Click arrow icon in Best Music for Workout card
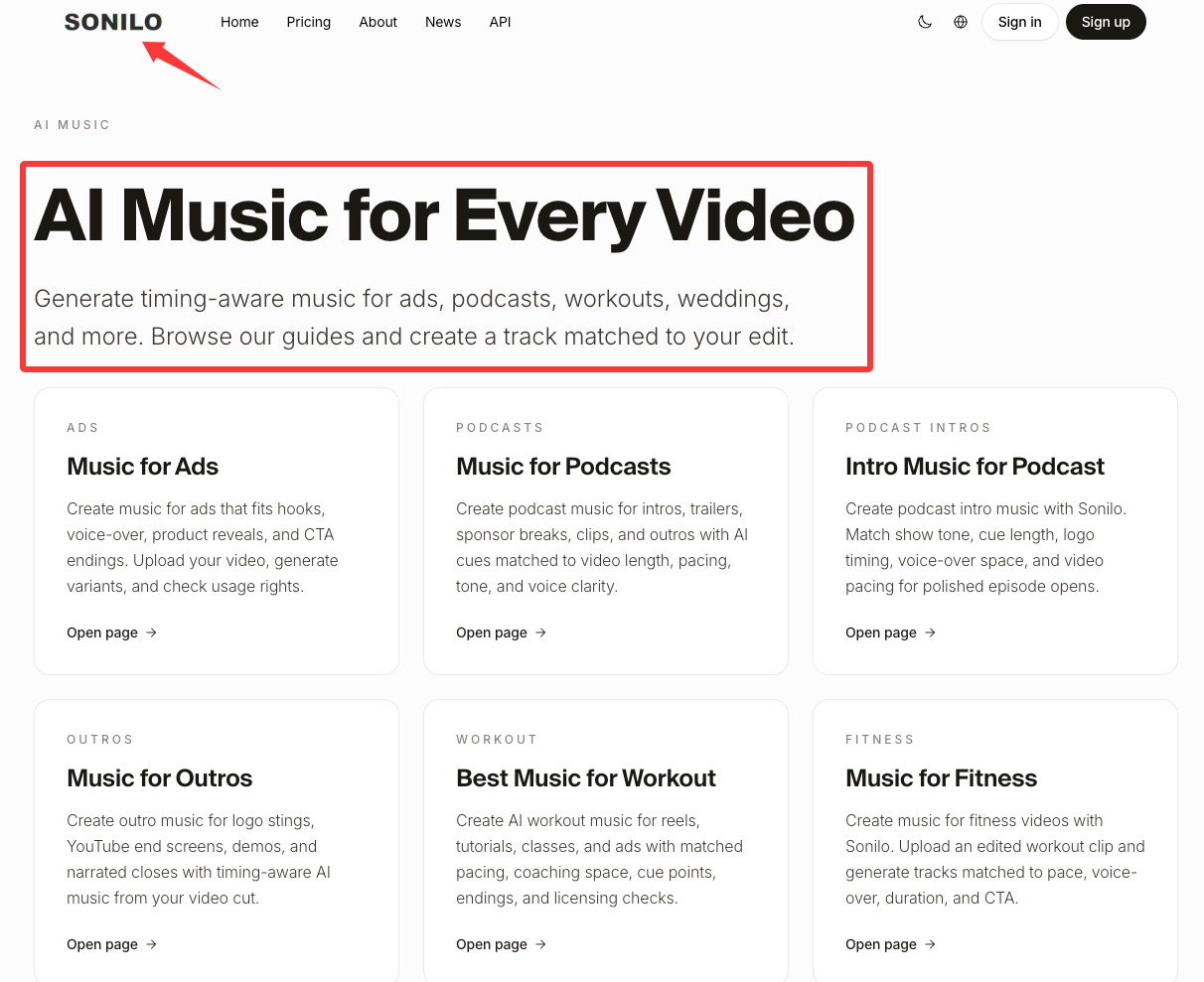This screenshot has height=982, width=1204. (x=540, y=944)
